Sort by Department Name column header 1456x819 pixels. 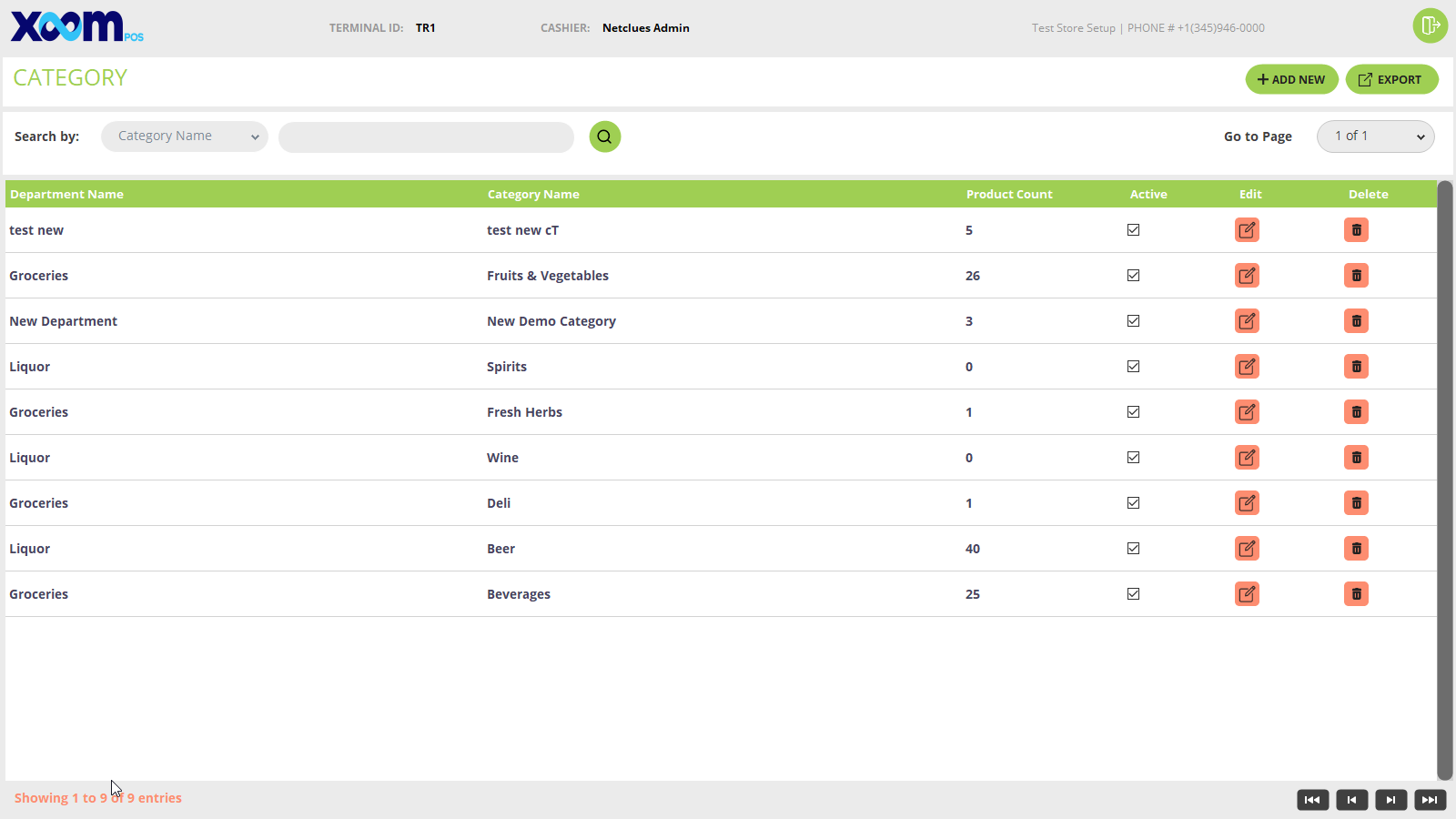coord(66,194)
